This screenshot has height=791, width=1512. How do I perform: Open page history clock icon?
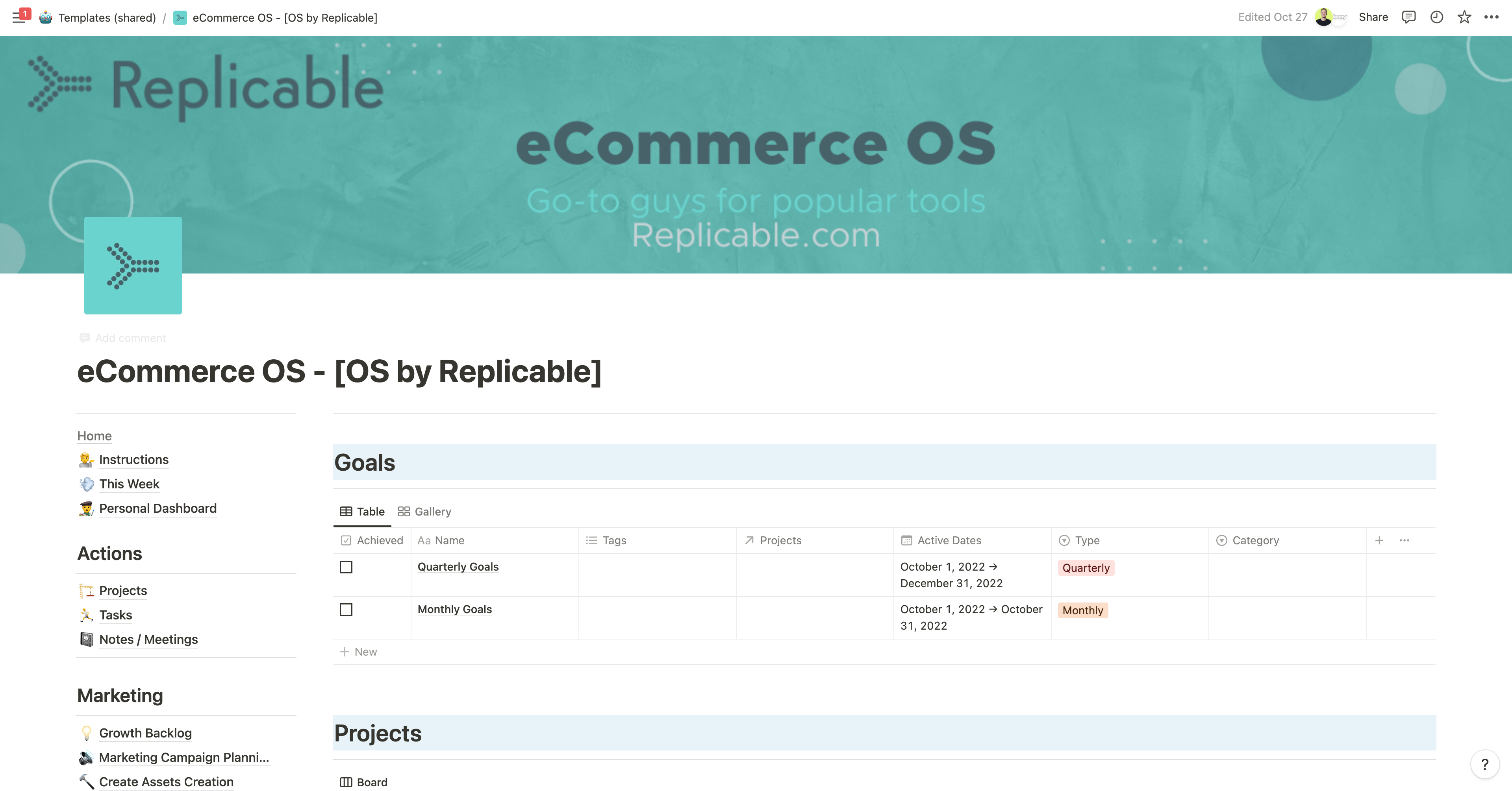(x=1436, y=17)
